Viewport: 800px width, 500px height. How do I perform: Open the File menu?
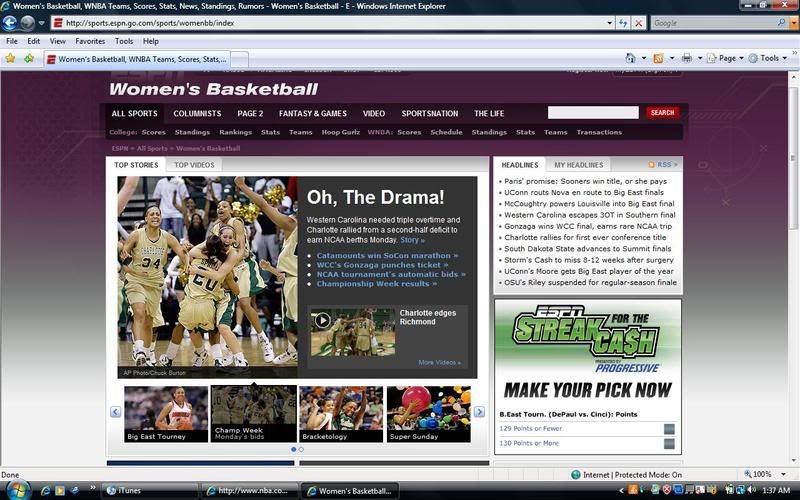12,41
